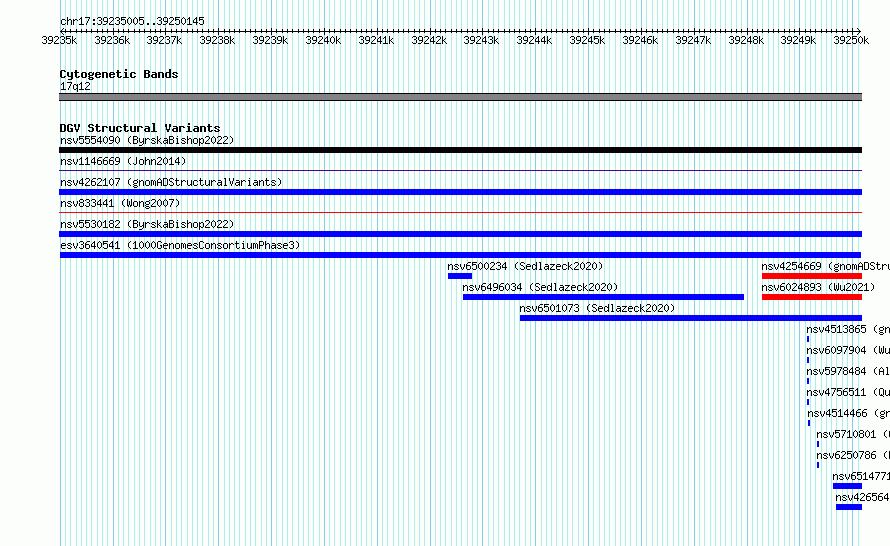The height and width of the screenshot is (546, 890).
Task: Click ruler position 39248k
Action: pyautogui.click(x=746, y=40)
